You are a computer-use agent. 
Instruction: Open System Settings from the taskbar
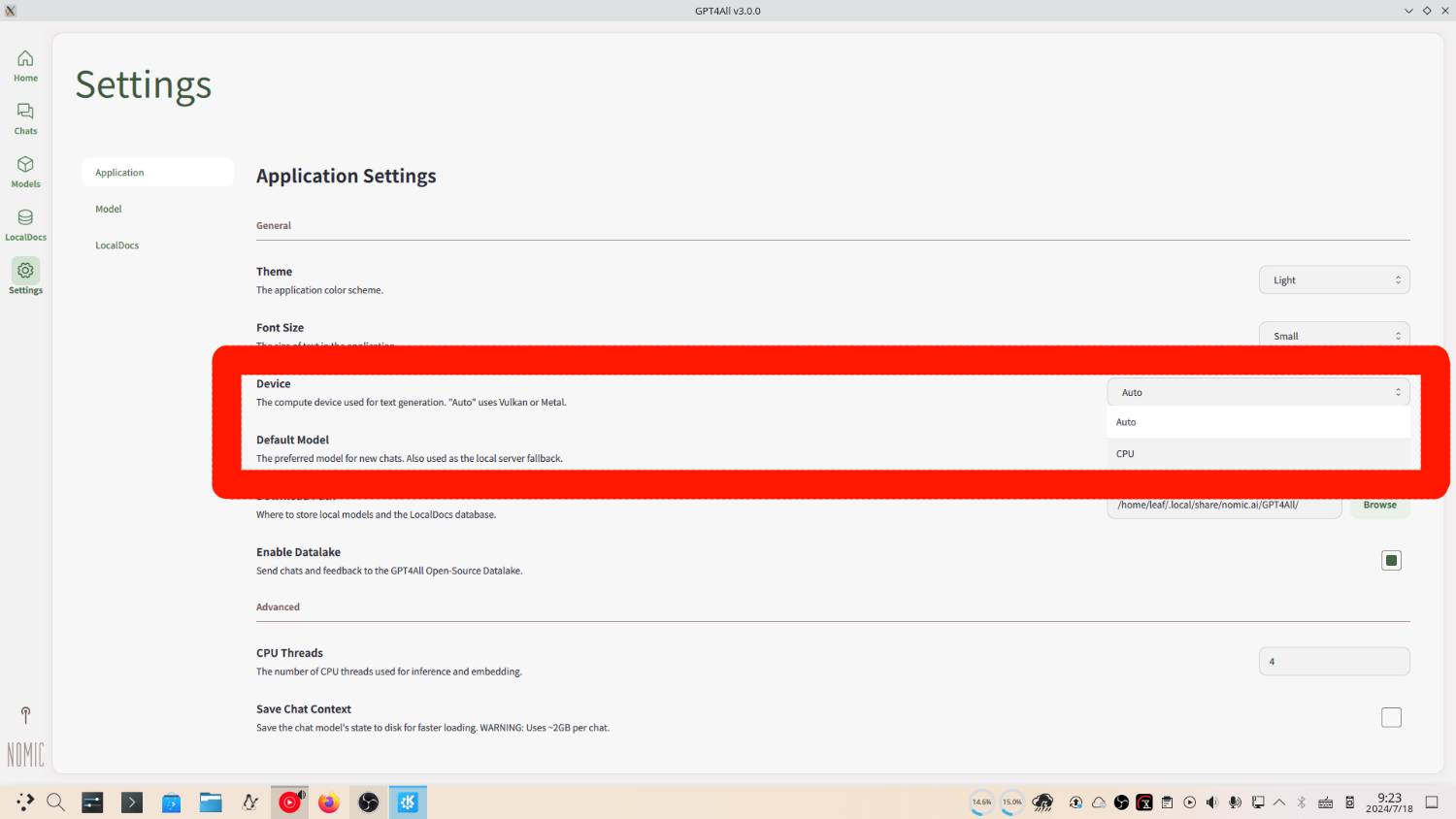pos(92,803)
